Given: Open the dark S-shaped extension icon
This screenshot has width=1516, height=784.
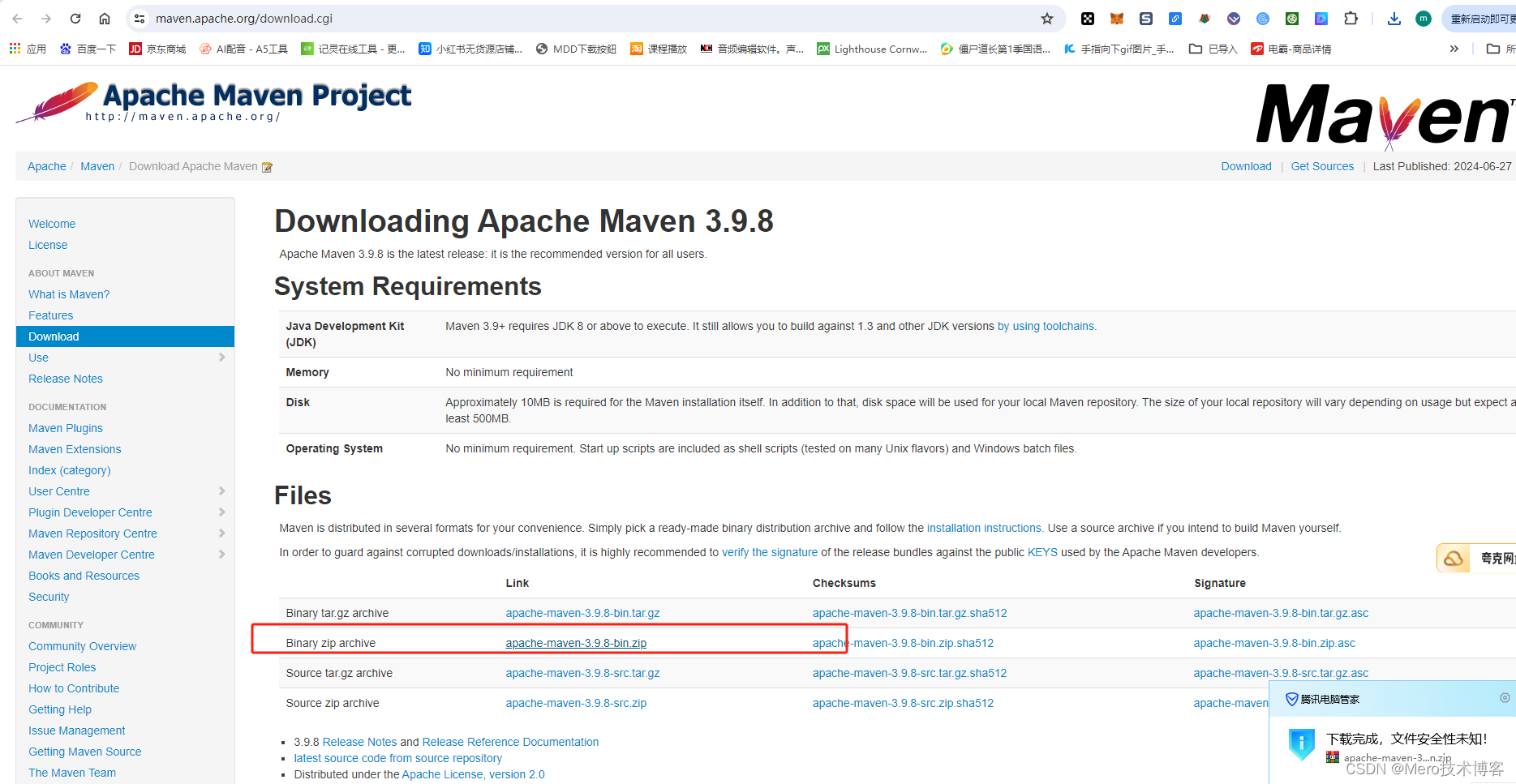Looking at the screenshot, I should click(x=1146, y=18).
